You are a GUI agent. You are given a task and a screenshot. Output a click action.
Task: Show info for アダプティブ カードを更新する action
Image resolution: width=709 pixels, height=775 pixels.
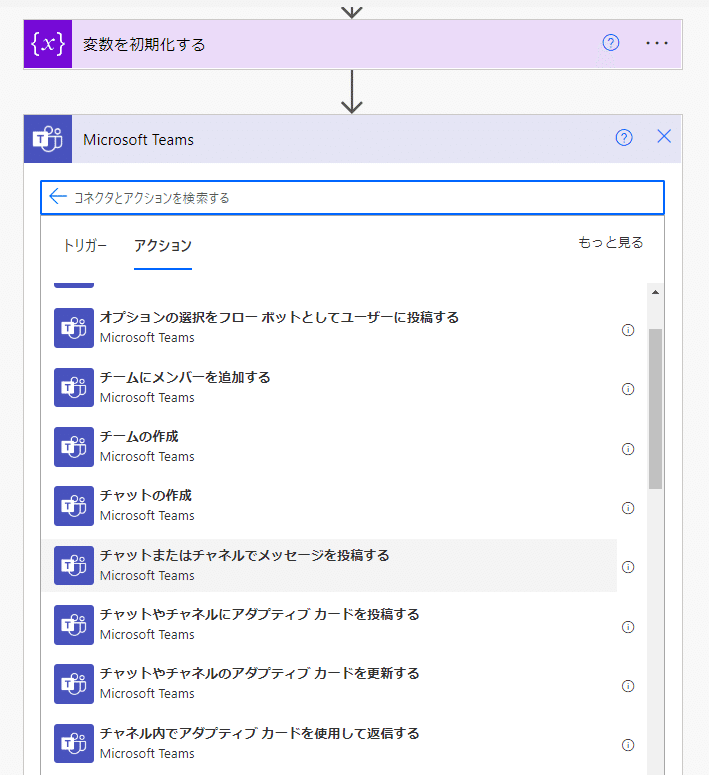[x=628, y=686]
